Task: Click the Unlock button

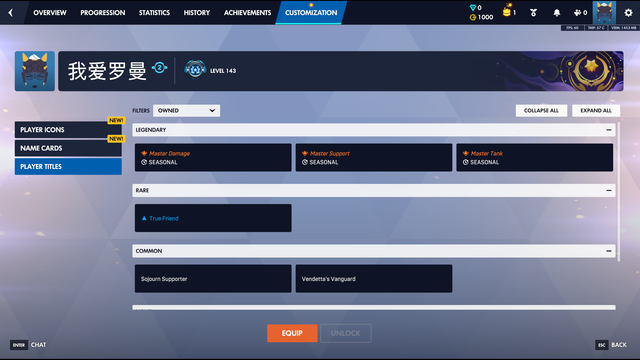Action: (346, 333)
